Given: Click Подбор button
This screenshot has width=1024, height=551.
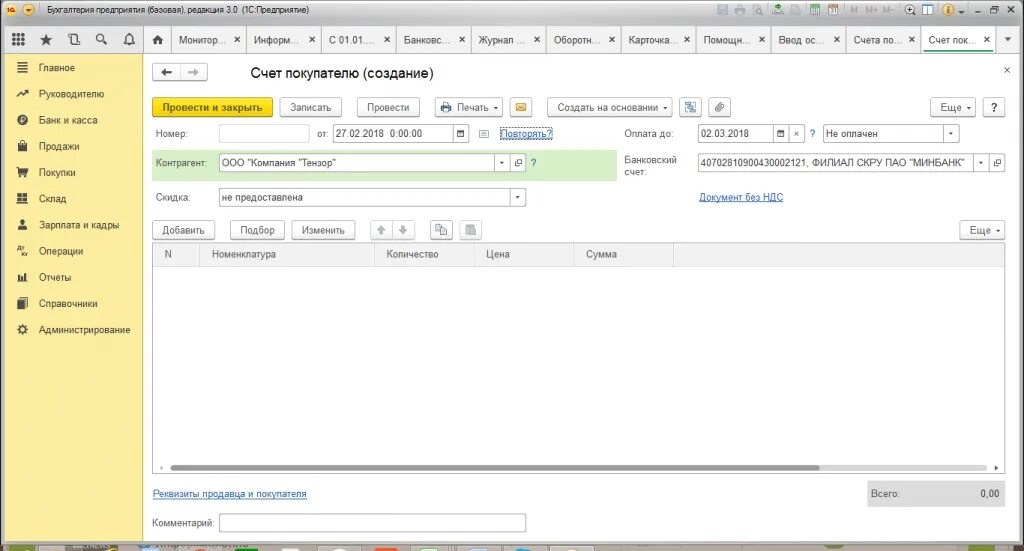Looking at the screenshot, I should point(257,230).
